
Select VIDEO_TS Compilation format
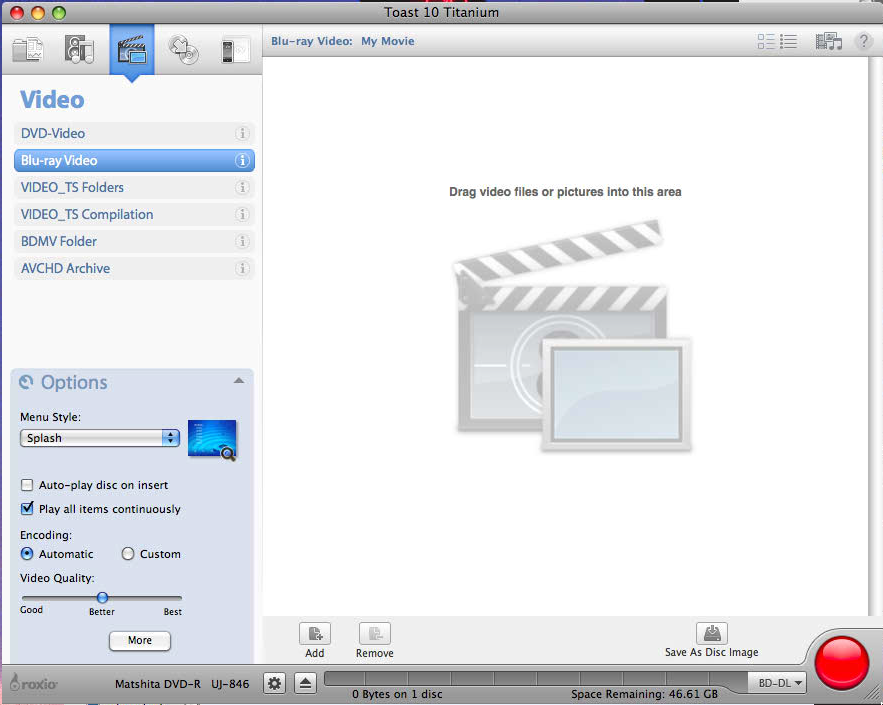pyautogui.click(x=134, y=215)
